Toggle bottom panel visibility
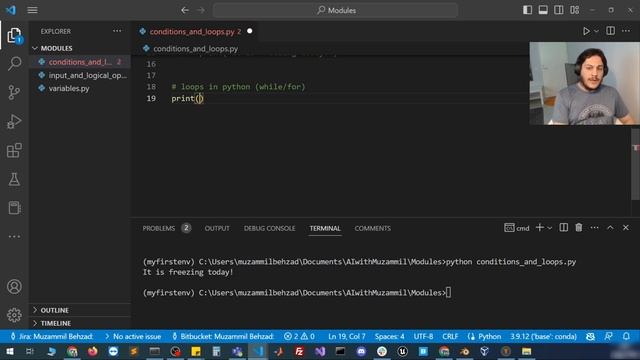The width and height of the screenshot is (640, 360). click(543, 10)
